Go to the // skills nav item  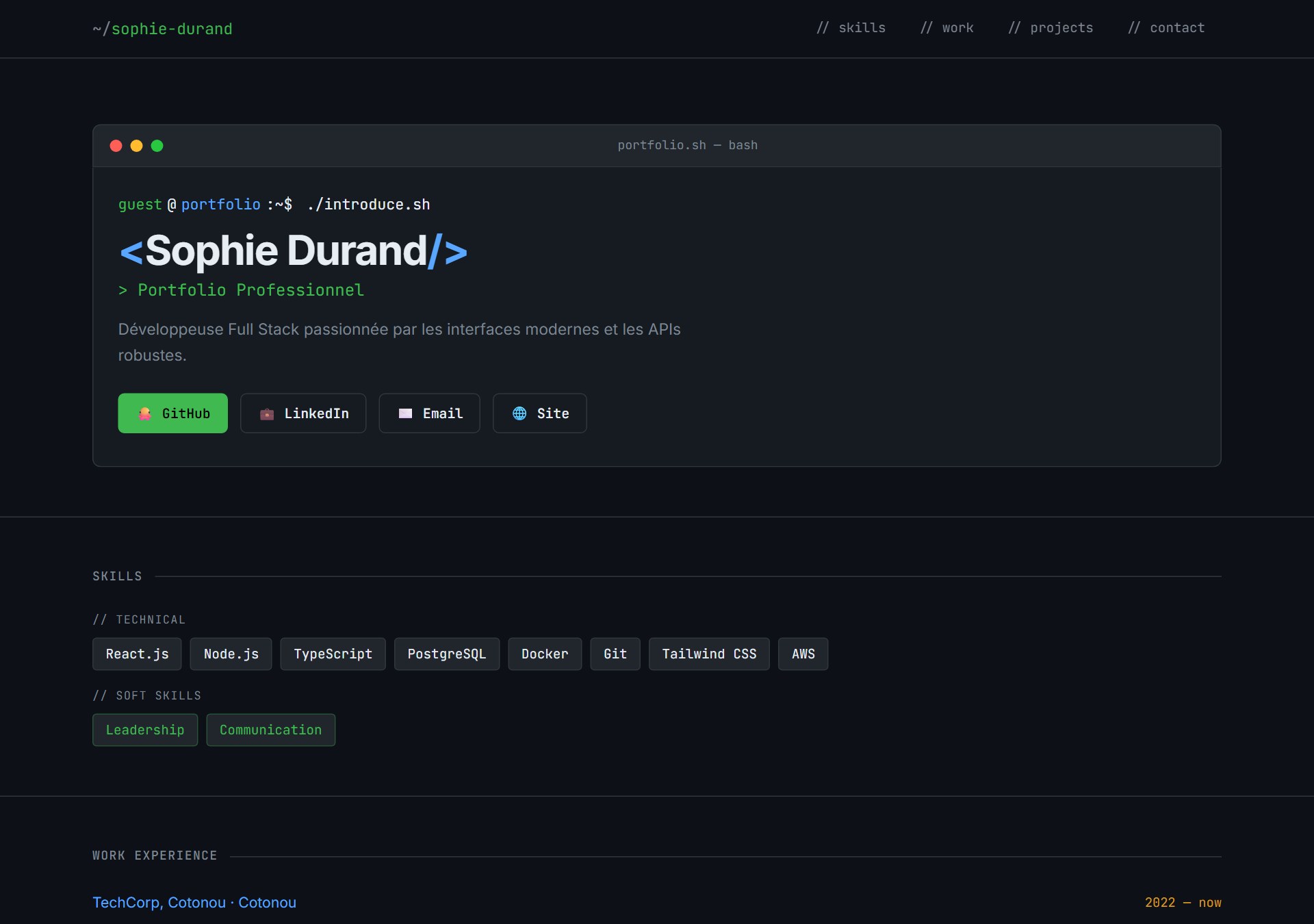pyautogui.click(x=851, y=28)
